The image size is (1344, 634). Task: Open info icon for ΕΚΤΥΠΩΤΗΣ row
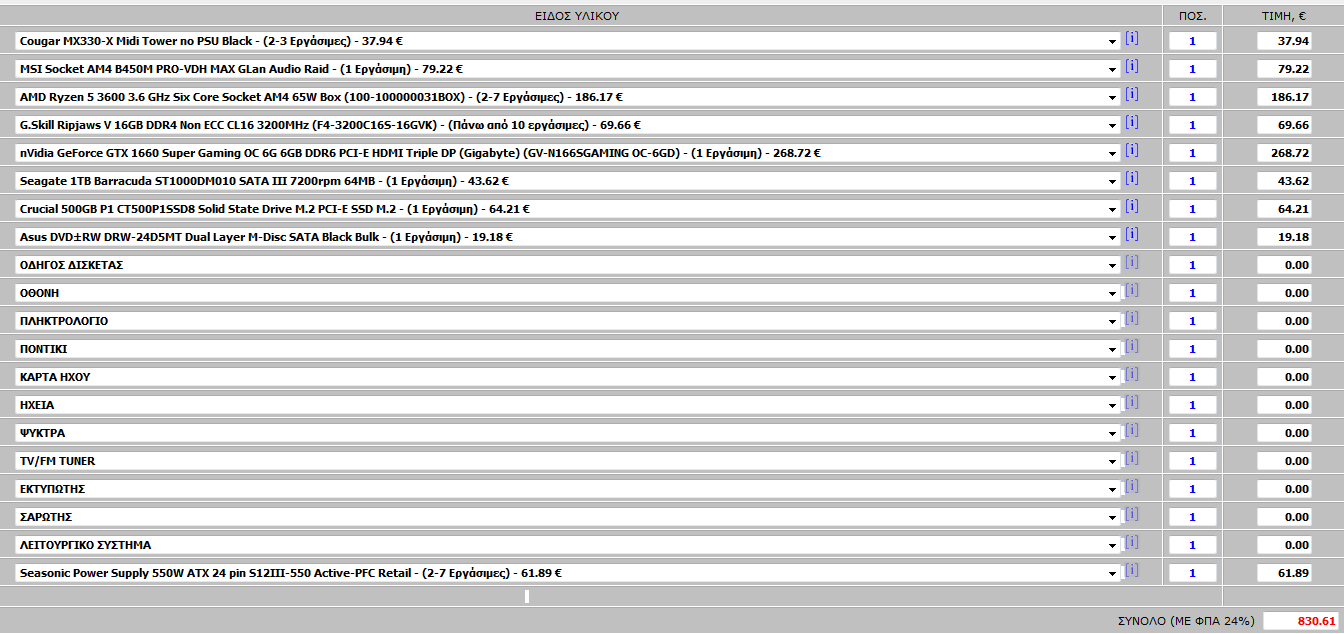(1131, 487)
